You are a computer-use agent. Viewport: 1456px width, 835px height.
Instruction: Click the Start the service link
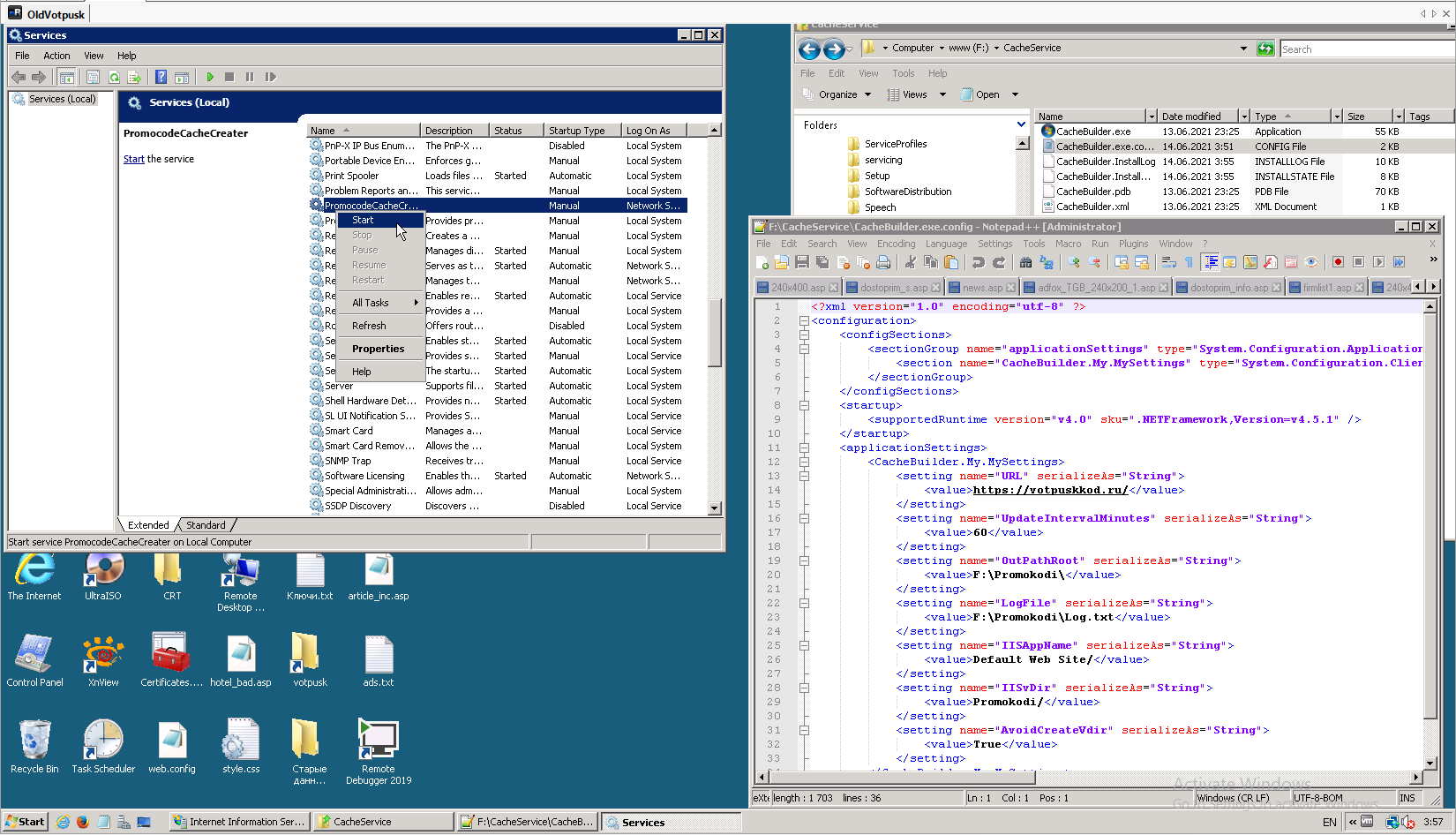(133, 159)
